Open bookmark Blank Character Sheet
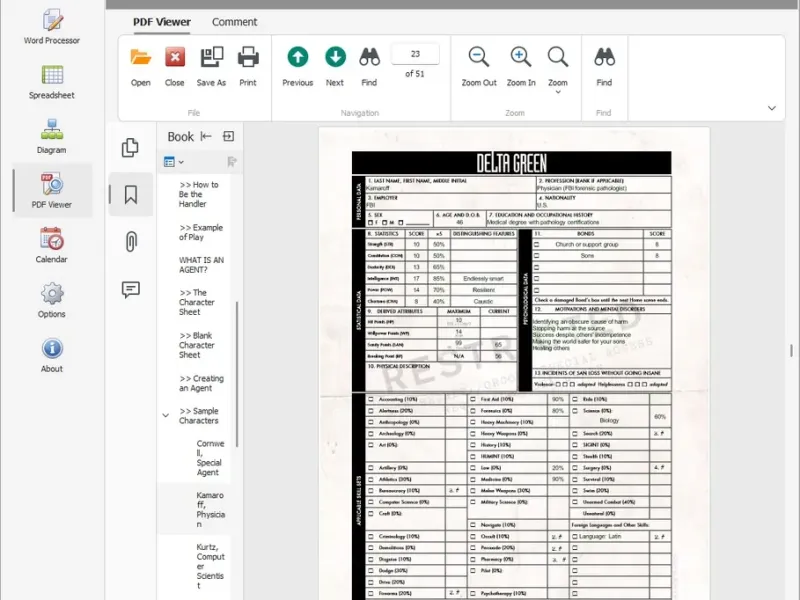 click(197, 345)
